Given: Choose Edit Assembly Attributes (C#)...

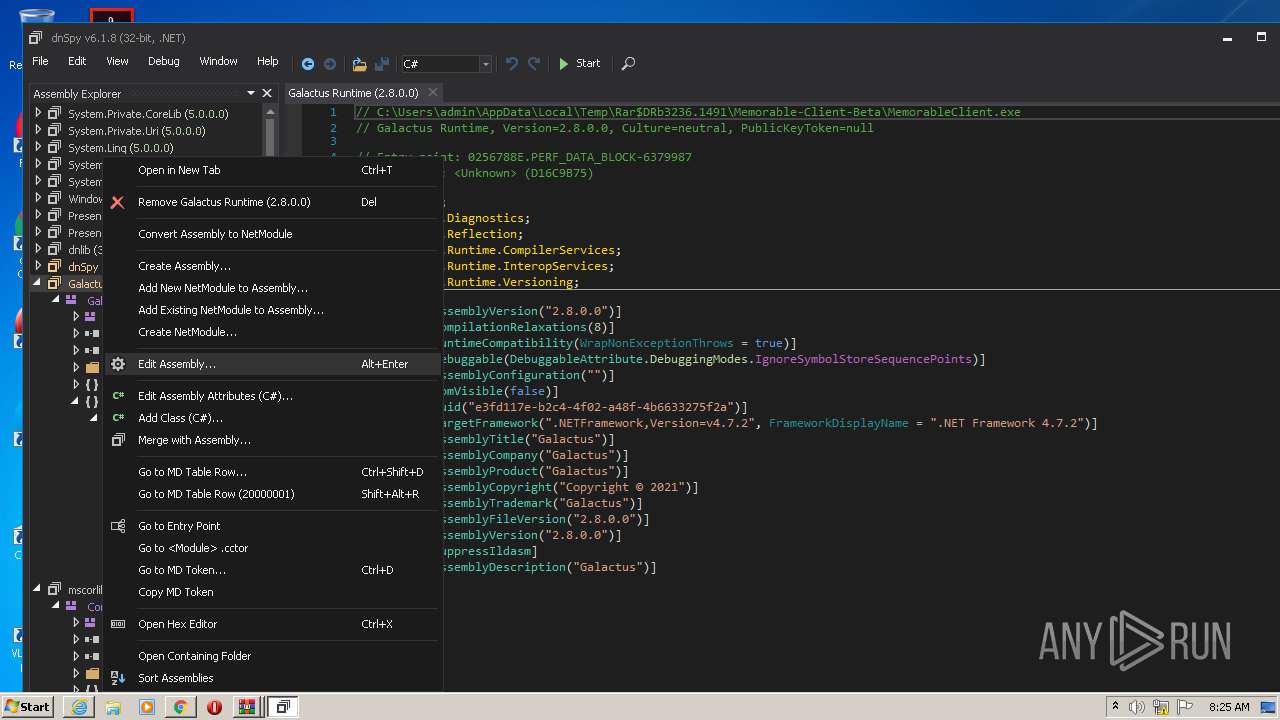Looking at the screenshot, I should tap(273, 396).
